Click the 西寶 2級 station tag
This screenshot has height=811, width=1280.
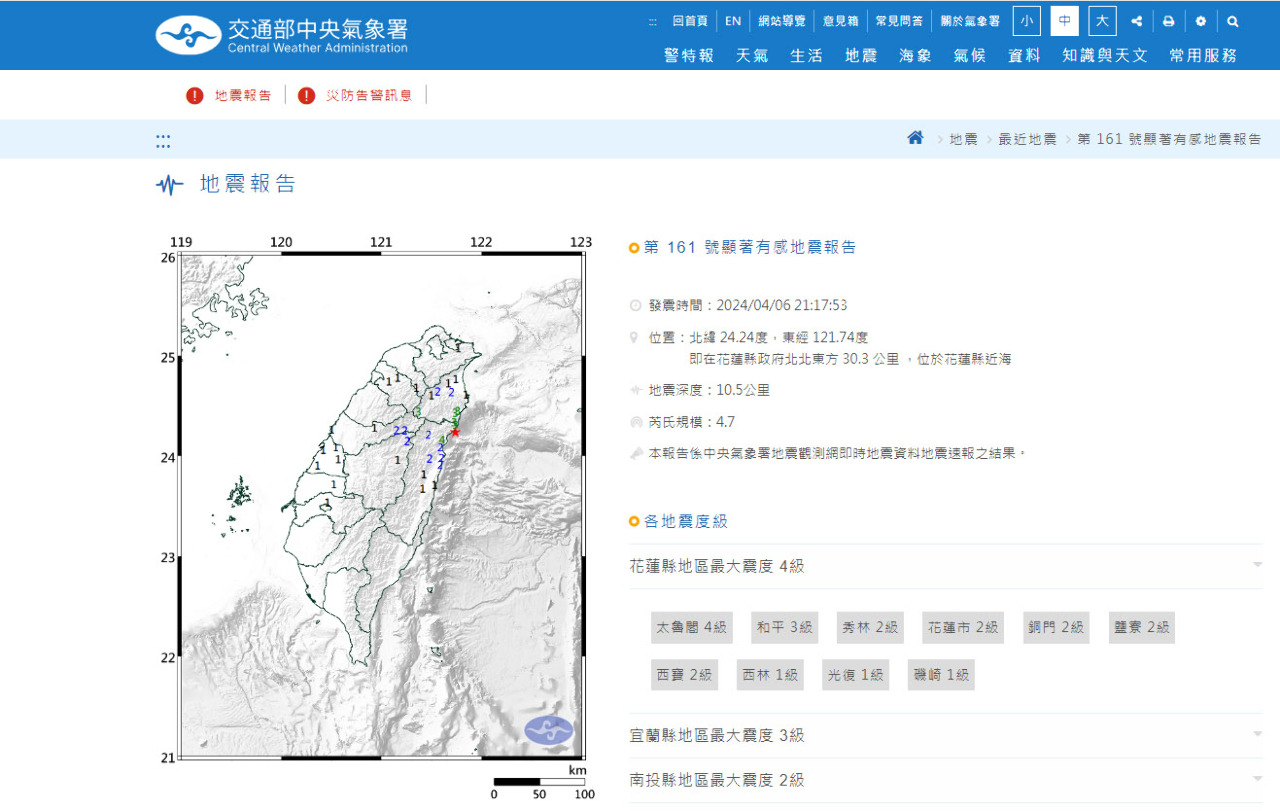coord(684,674)
